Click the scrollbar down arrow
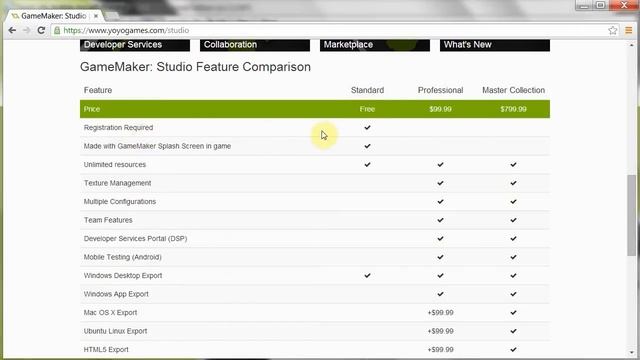The width and height of the screenshot is (640, 360). tap(632, 352)
